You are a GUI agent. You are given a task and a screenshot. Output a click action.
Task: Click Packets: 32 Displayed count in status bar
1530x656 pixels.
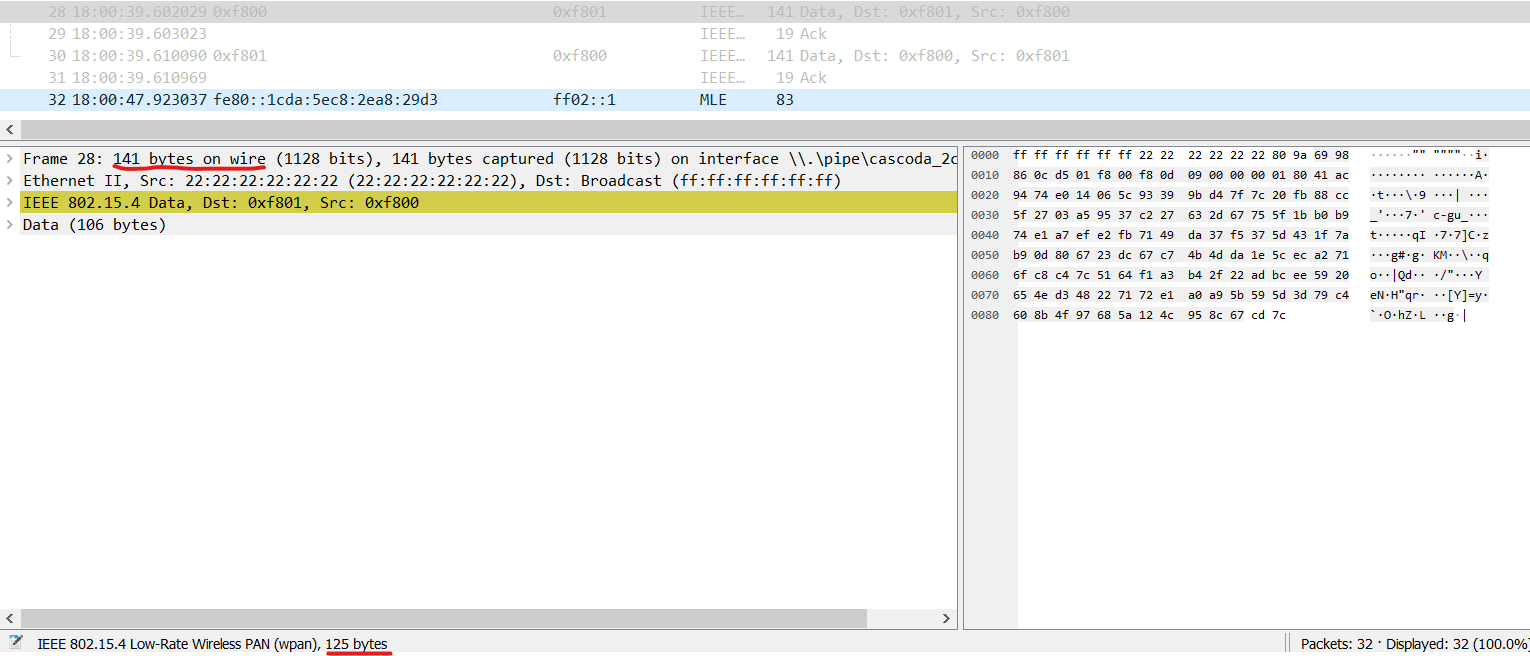[1414, 644]
